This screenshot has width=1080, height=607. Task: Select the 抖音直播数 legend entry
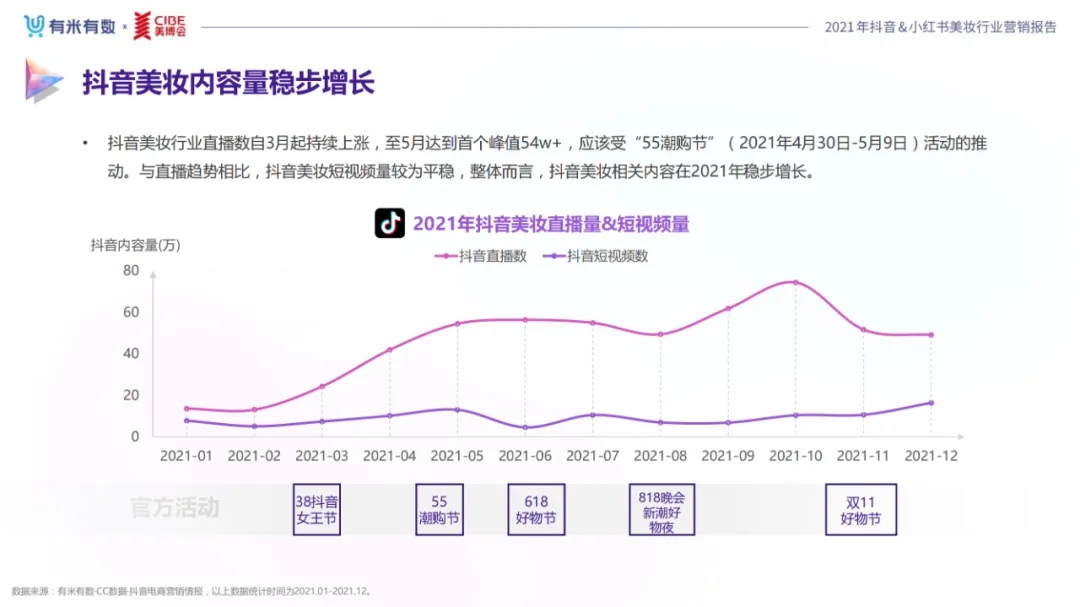point(481,256)
